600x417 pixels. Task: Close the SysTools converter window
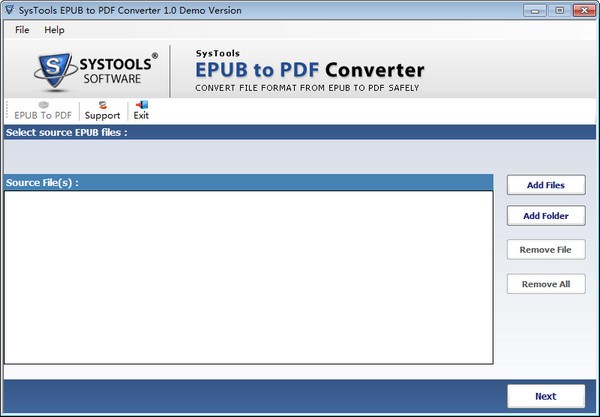(x=584, y=10)
